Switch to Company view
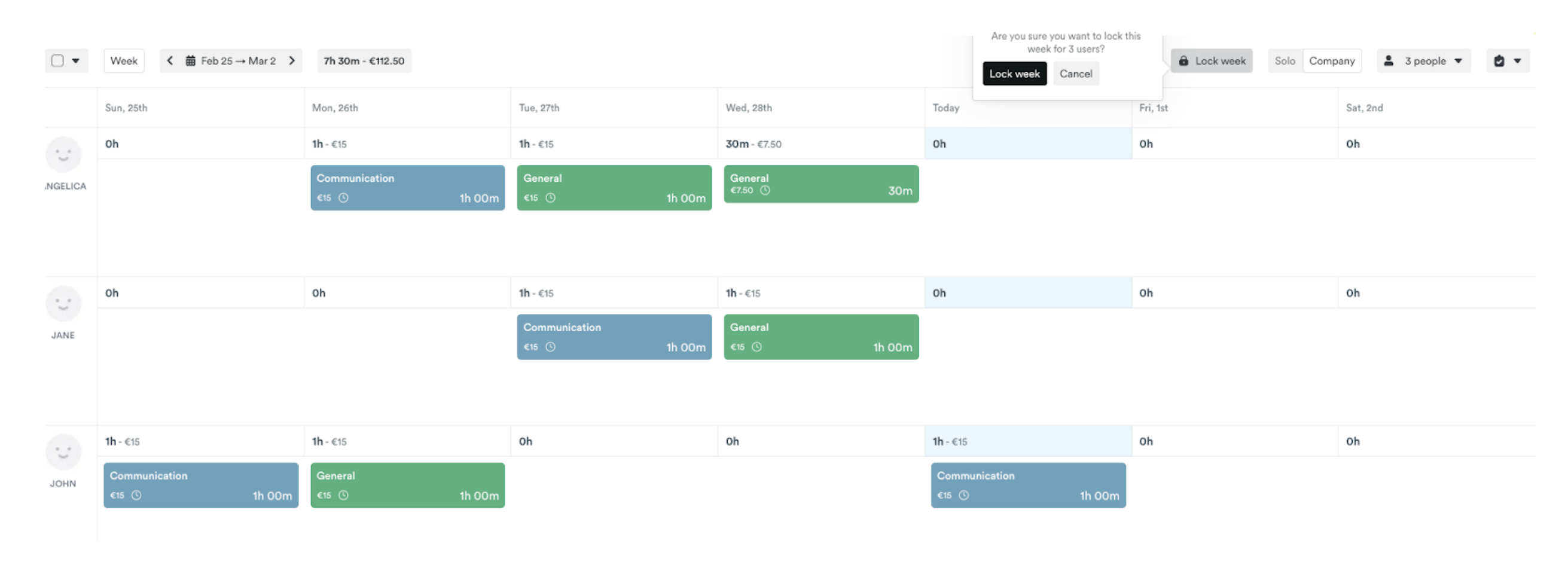This screenshot has width=1568, height=562. point(1332,61)
